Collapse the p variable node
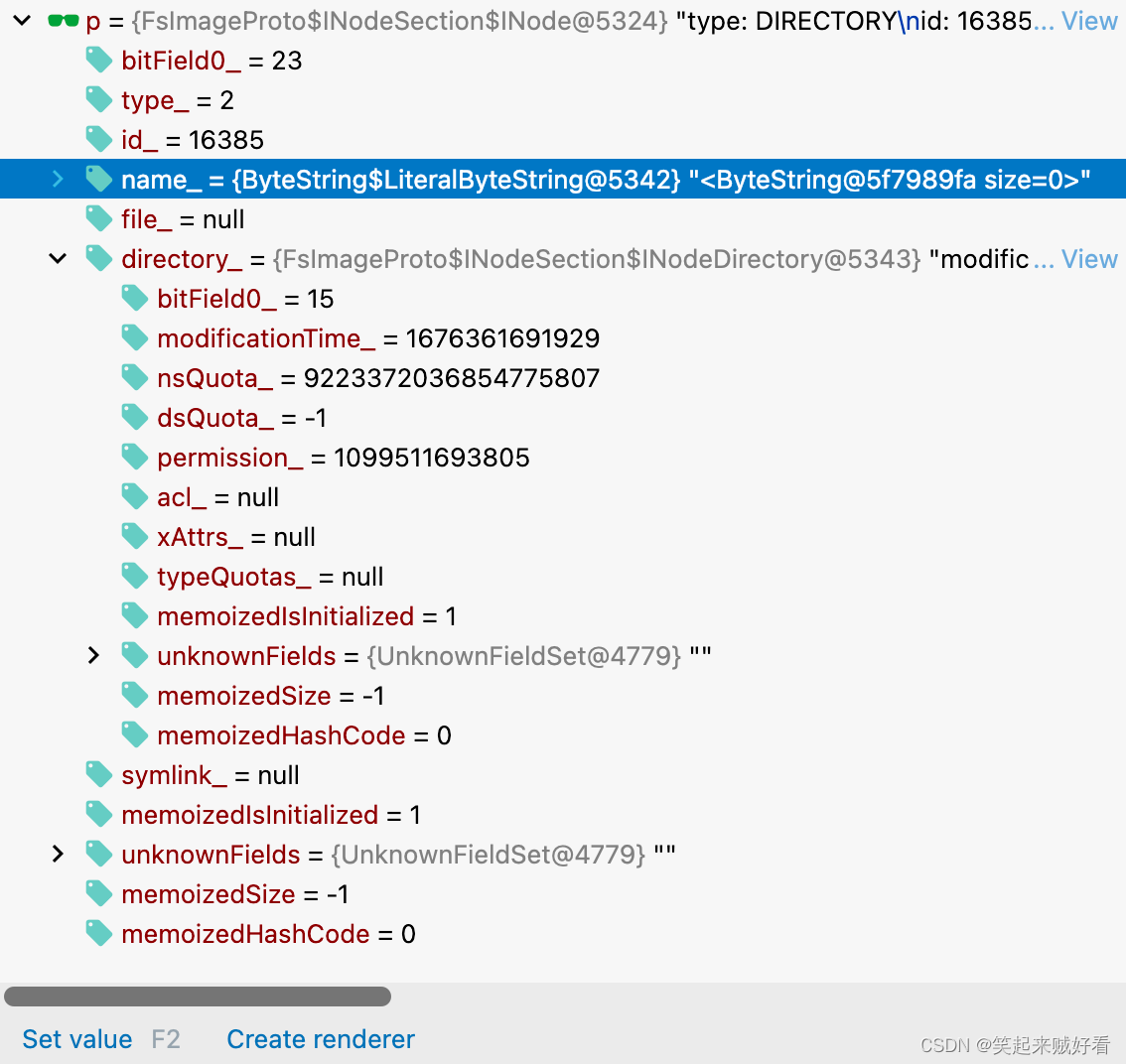Viewport: 1126px width, 1064px height. 22,21
